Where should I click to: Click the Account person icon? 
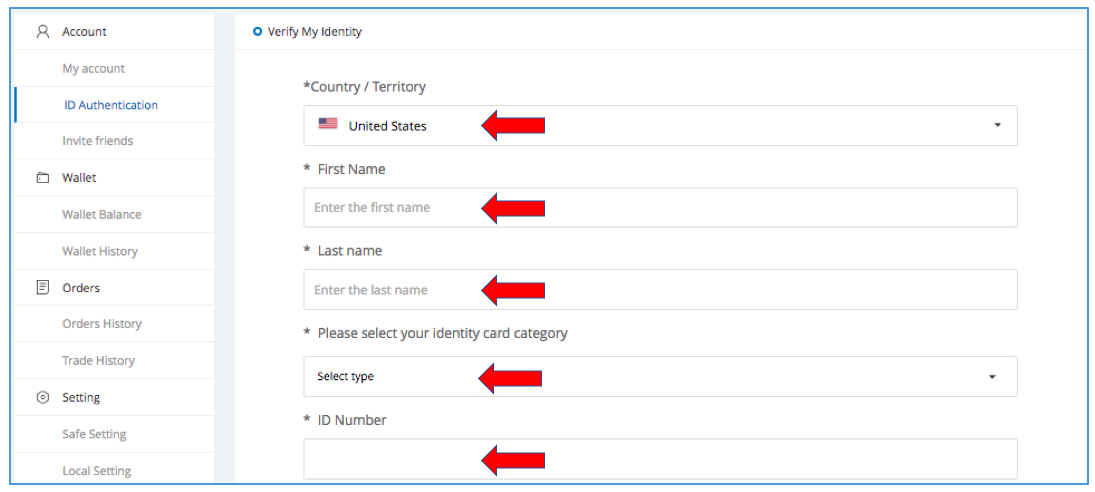point(42,31)
